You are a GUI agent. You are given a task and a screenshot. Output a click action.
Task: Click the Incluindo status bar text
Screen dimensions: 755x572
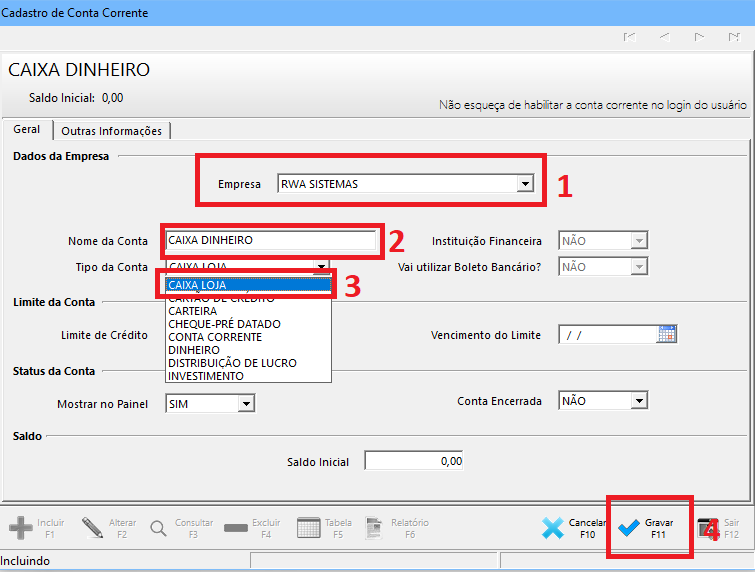pos(25,561)
